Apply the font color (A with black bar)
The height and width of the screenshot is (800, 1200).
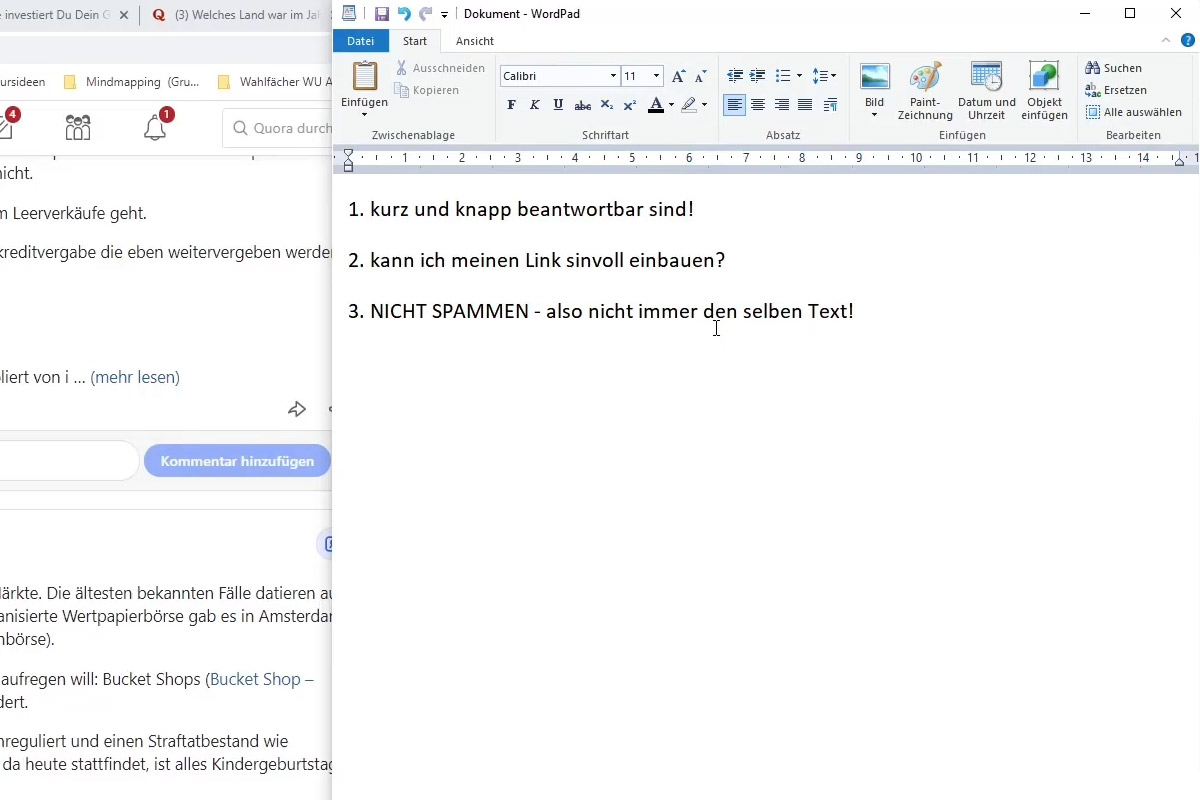(x=655, y=105)
